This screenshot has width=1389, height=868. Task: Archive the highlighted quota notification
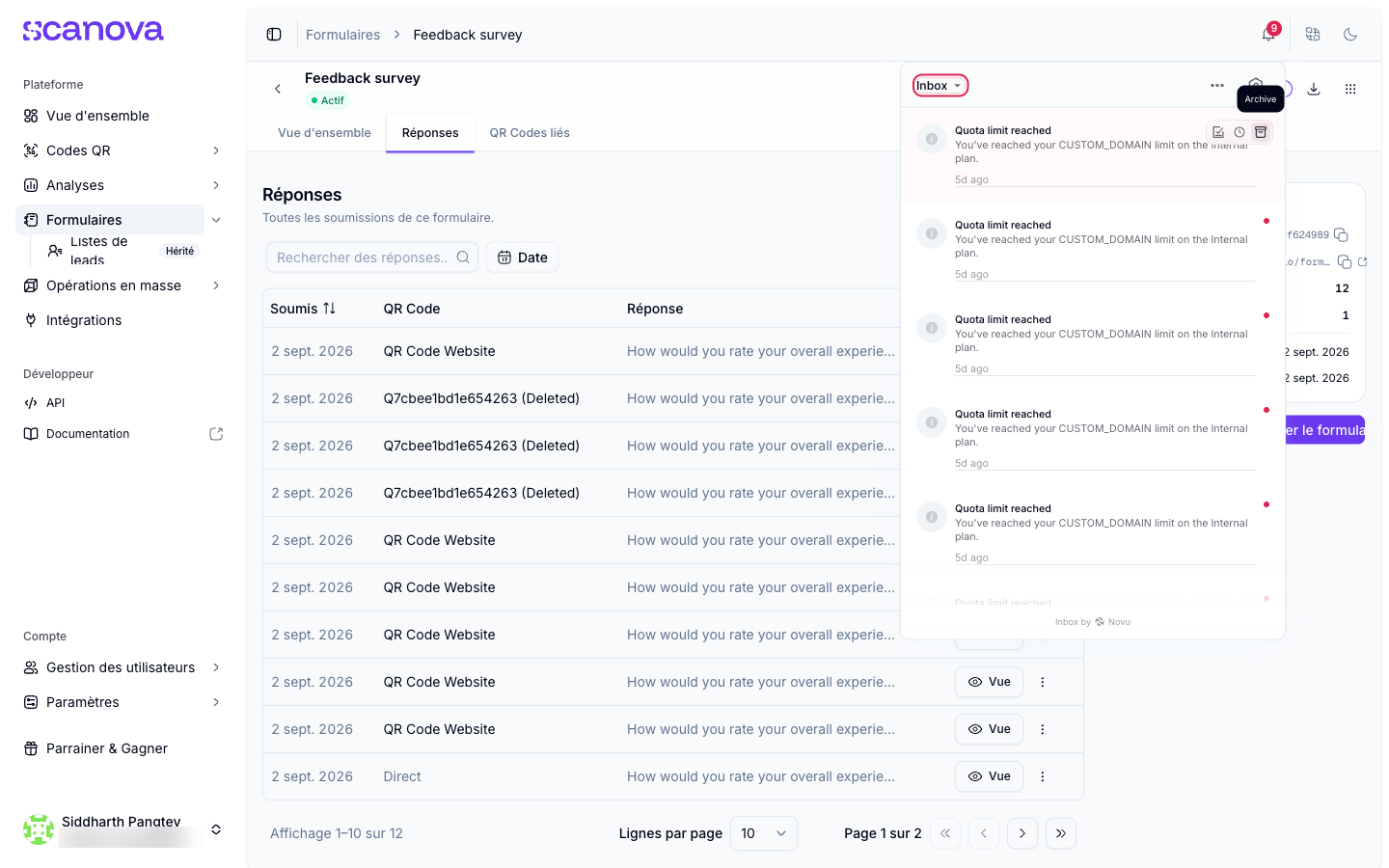1261,132
